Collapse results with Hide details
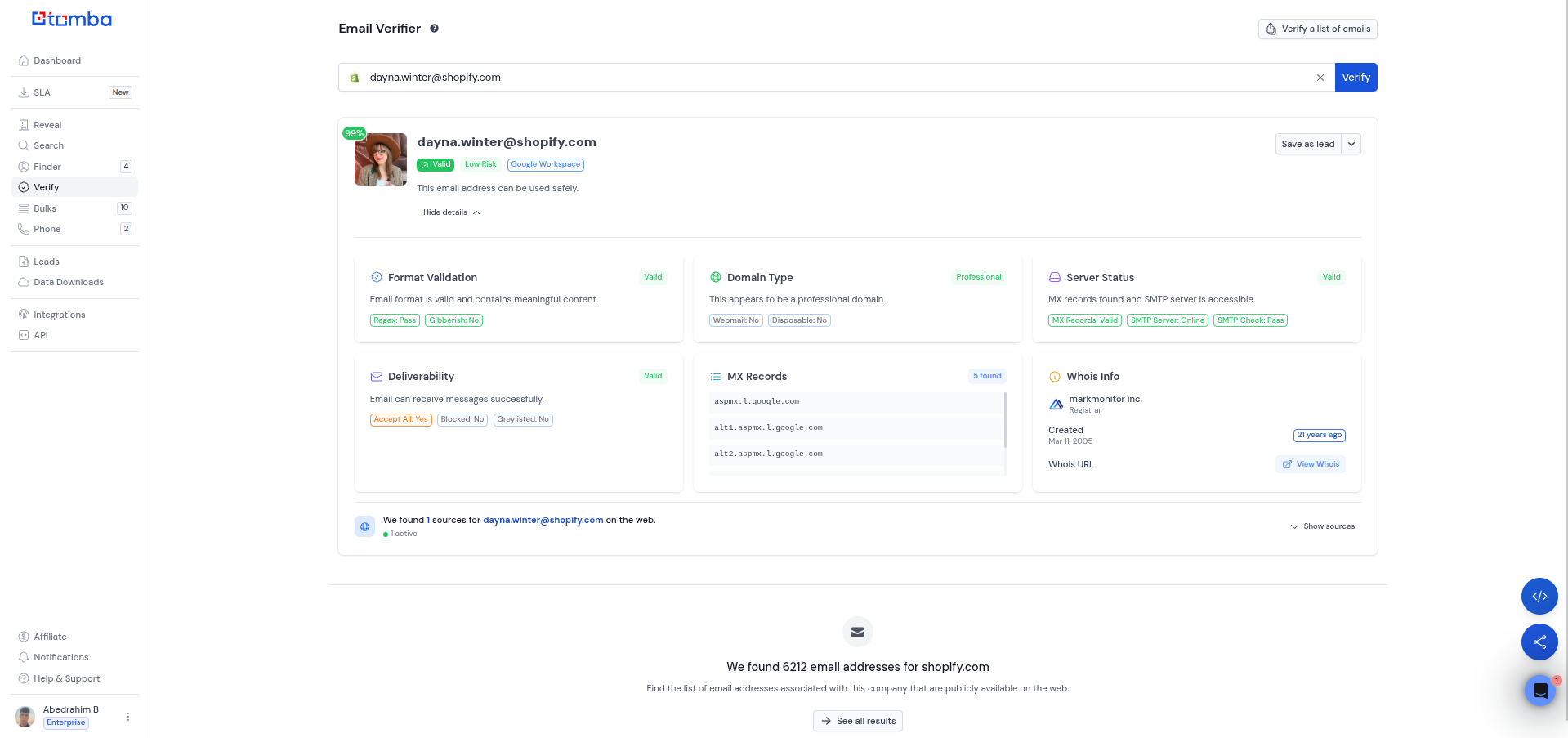Image resolution: width=1568 pixels, height=738 pixels. pyautogui.click(x=451, y=212)
